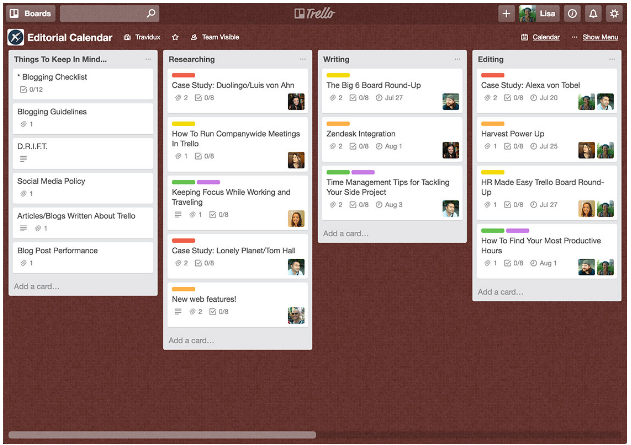Click checklist badge on Time Management Tips card
This screenshot has width=631, height=445.
(x=359, y=205)
